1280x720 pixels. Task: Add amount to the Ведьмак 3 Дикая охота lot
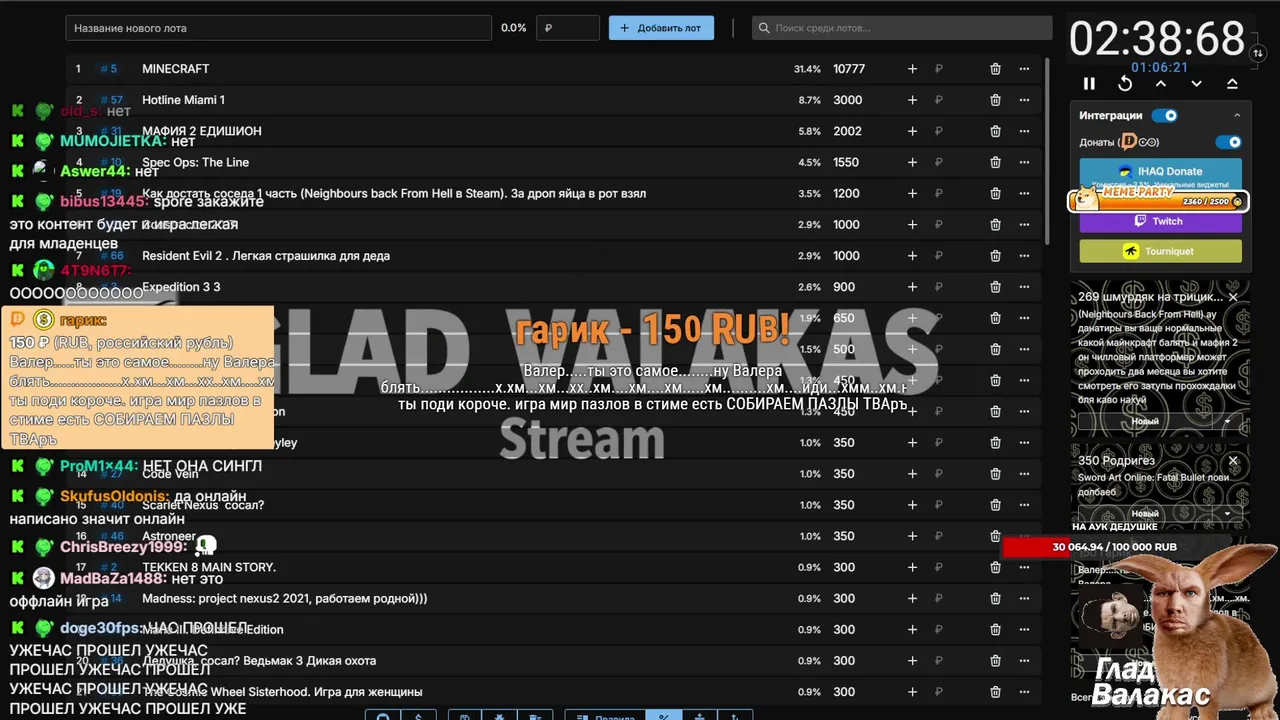point(912,660)
